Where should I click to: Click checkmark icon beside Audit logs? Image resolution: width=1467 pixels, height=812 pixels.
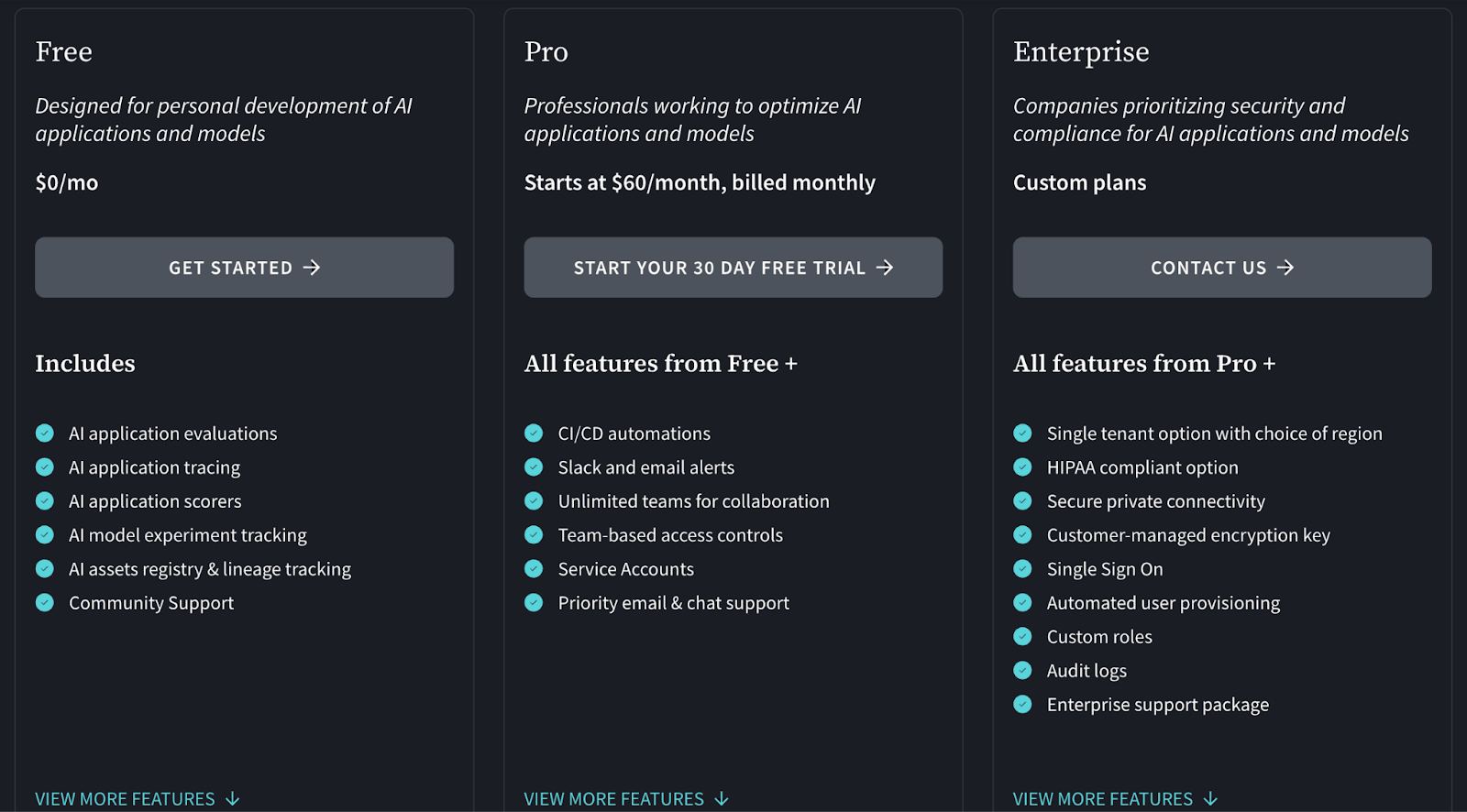coord(1022,670)
